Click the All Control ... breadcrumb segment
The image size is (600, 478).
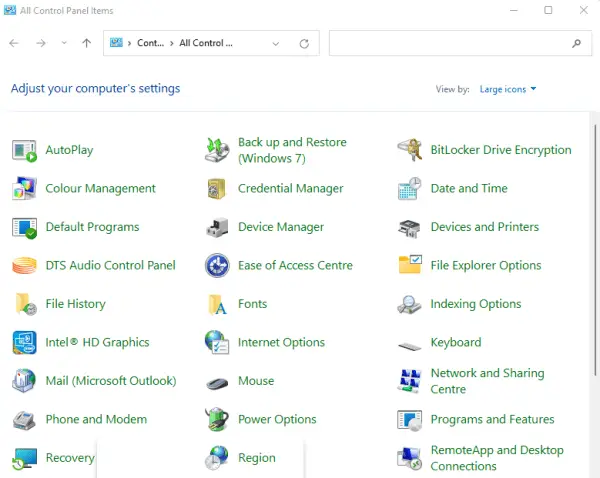tap(206, 43)
